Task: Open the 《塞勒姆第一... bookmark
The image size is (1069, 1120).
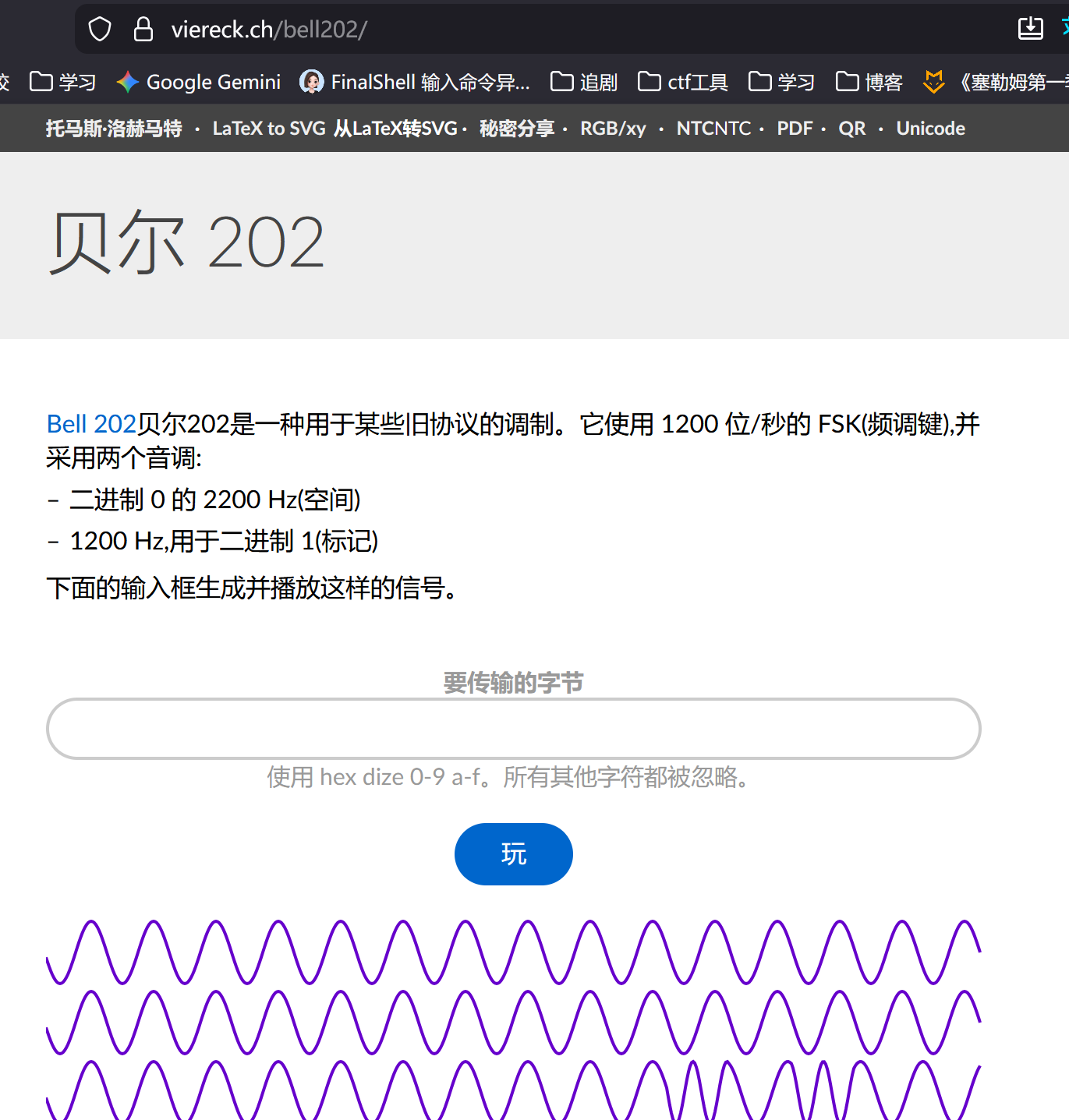Action: pos(996,82)
